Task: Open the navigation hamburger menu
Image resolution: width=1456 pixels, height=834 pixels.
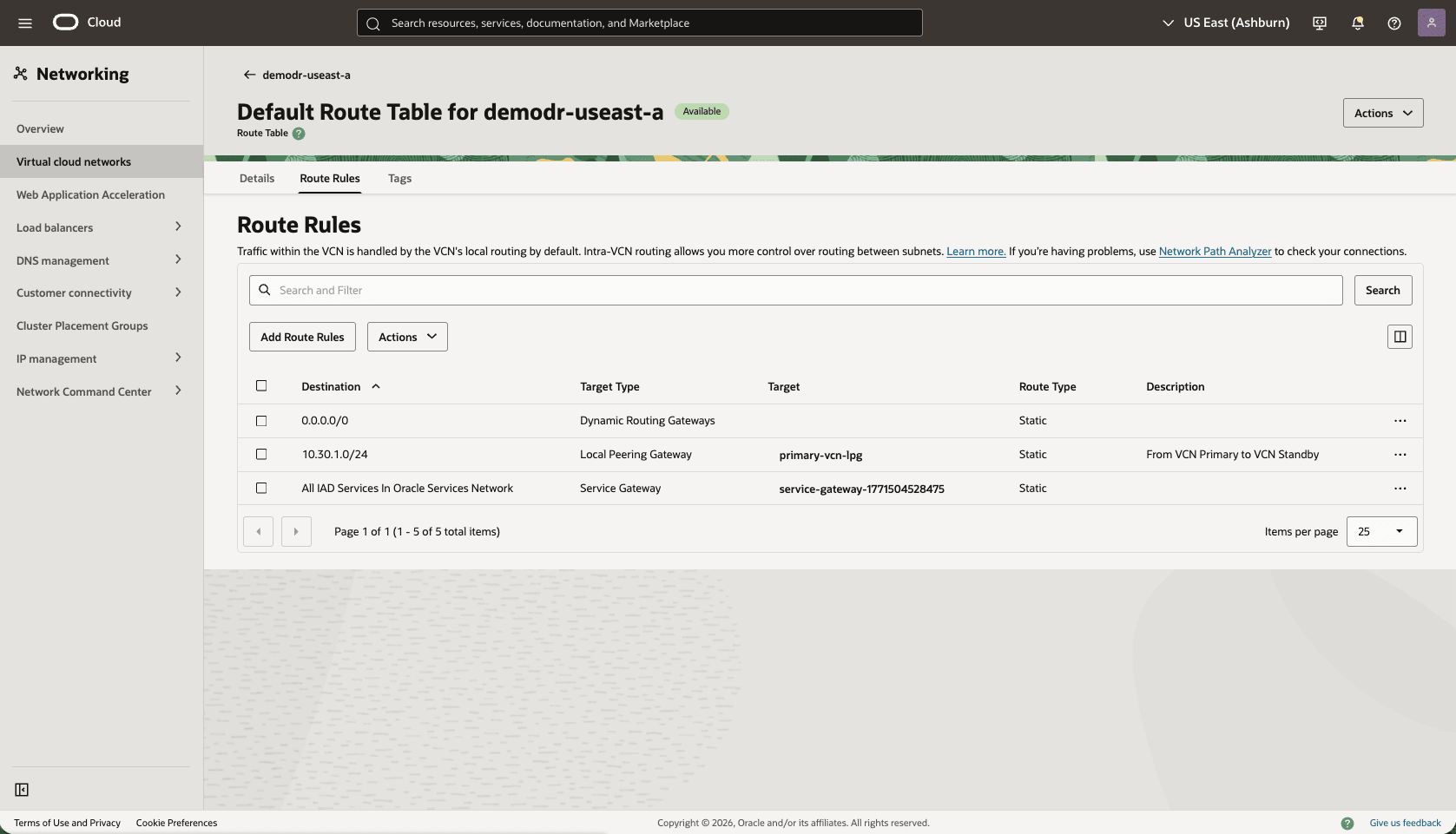Action: coord(24,23)
